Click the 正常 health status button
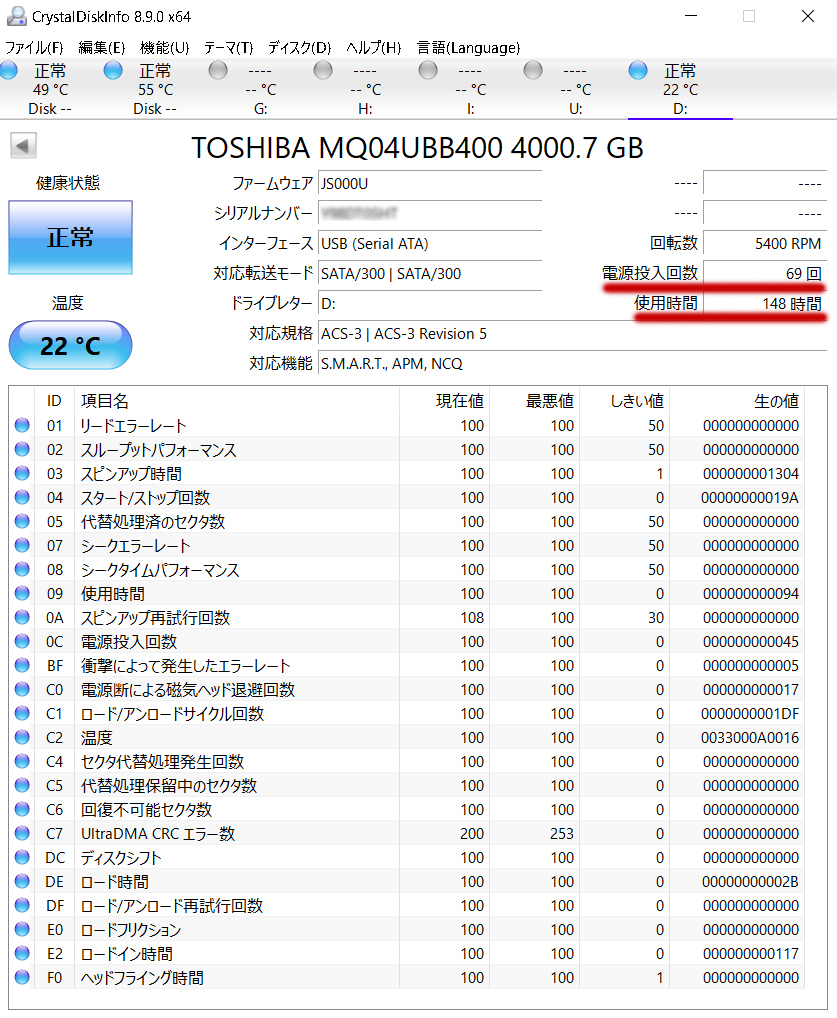The image size is (837, 1018). coord(70,238)
